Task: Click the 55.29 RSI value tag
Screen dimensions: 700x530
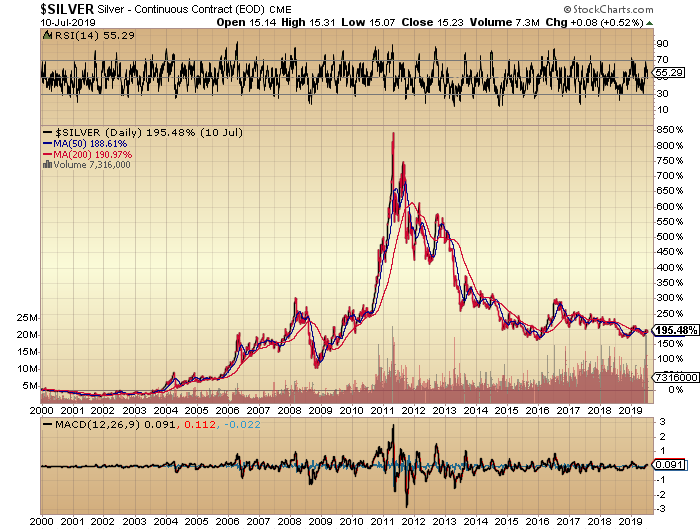Action: 670,73
